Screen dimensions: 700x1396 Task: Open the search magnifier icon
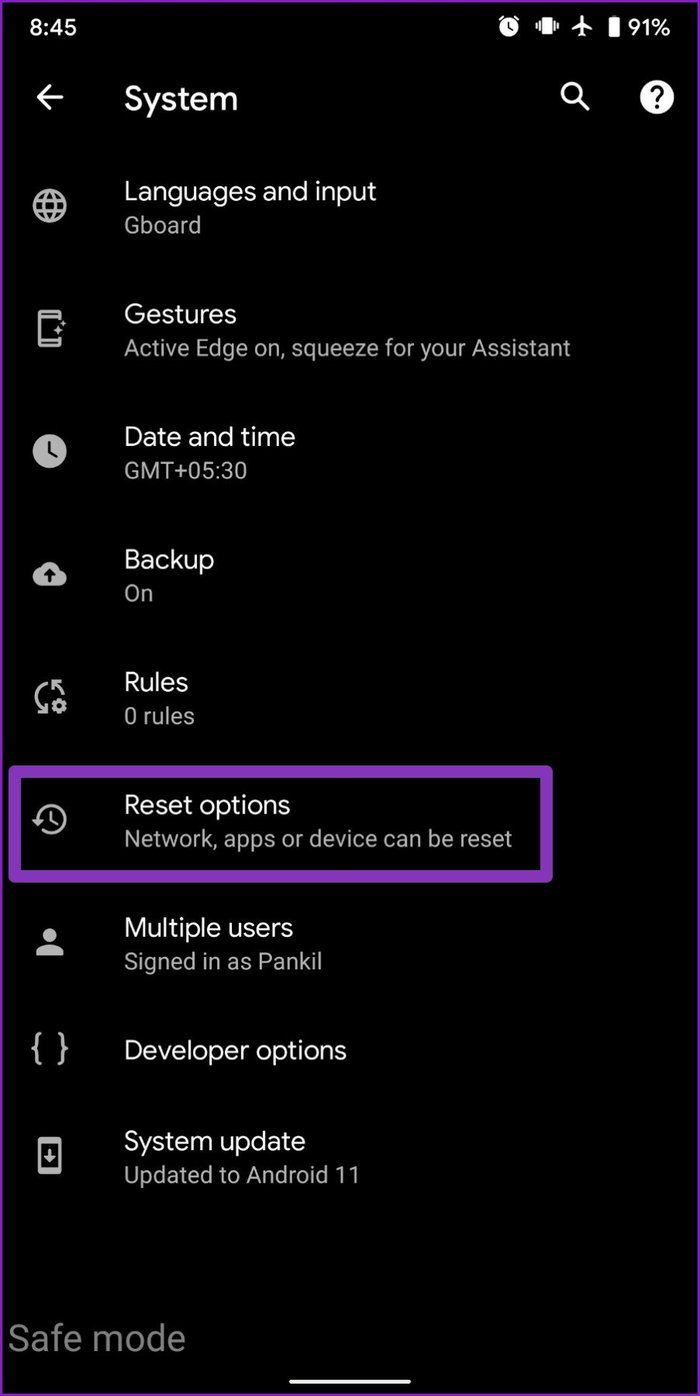tap(575, 97)
